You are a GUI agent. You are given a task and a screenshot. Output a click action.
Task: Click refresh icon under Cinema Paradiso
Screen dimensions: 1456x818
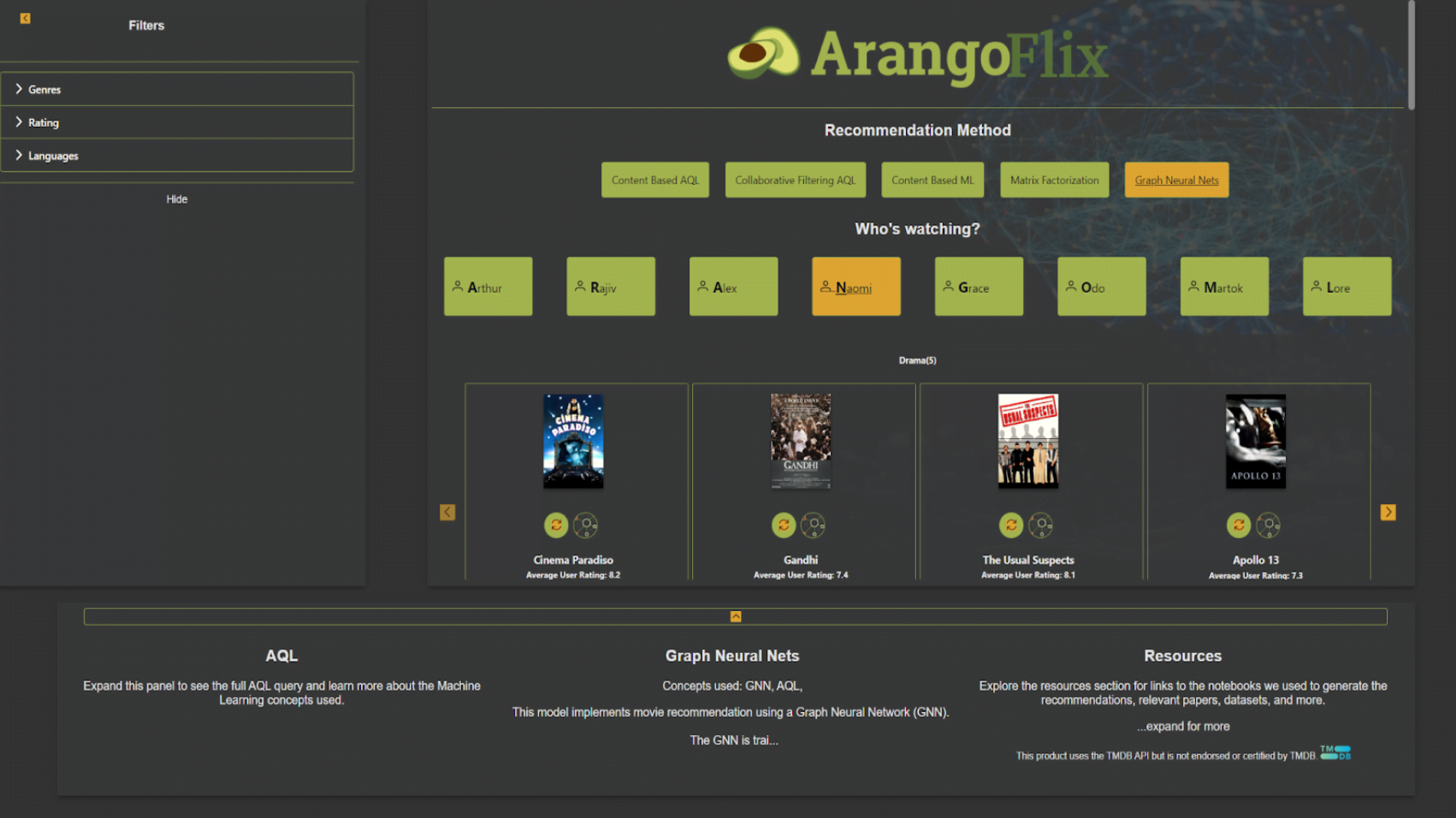(556, 525)
